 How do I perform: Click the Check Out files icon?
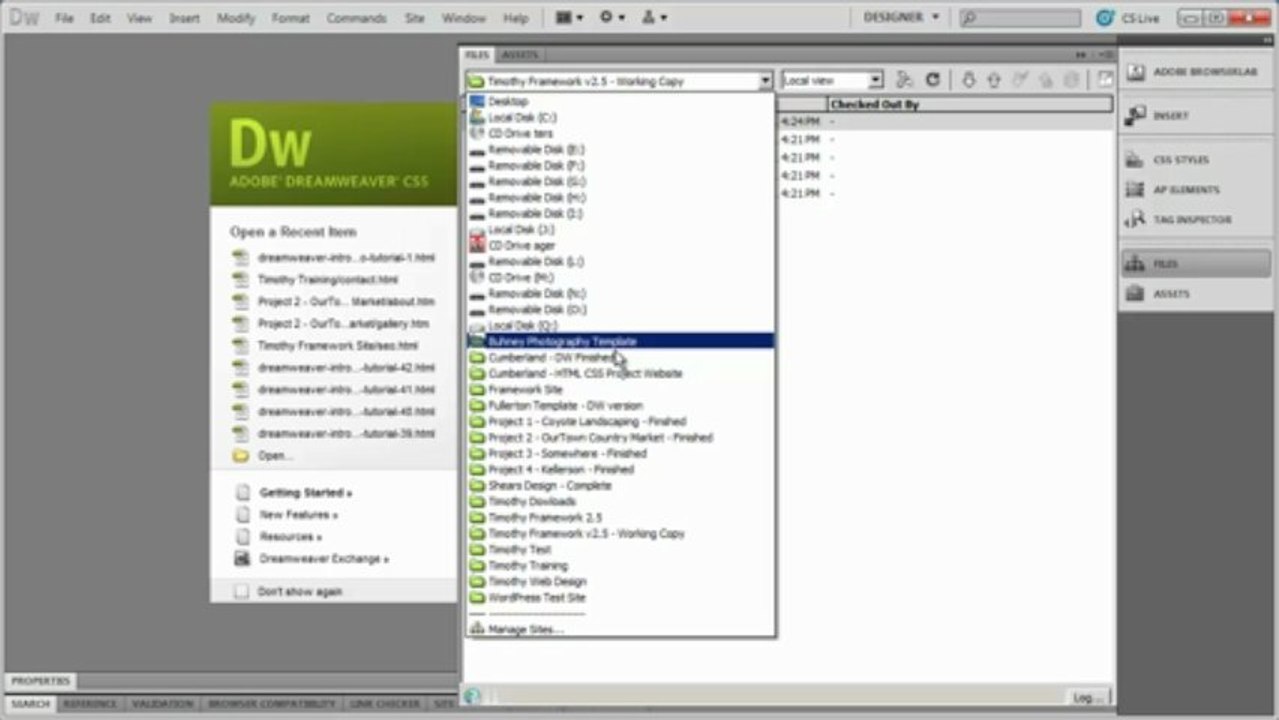1020,80
